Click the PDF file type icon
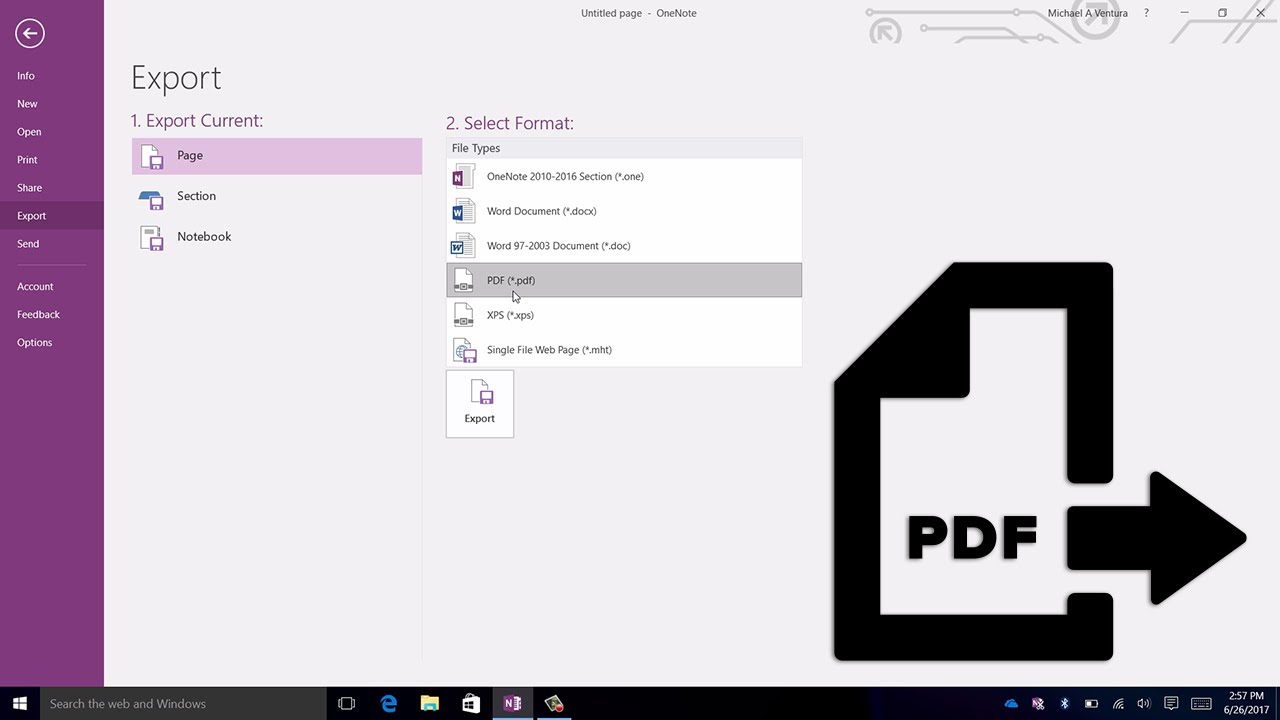Viewport: 1280px width, 720px height. coord(463,281)
